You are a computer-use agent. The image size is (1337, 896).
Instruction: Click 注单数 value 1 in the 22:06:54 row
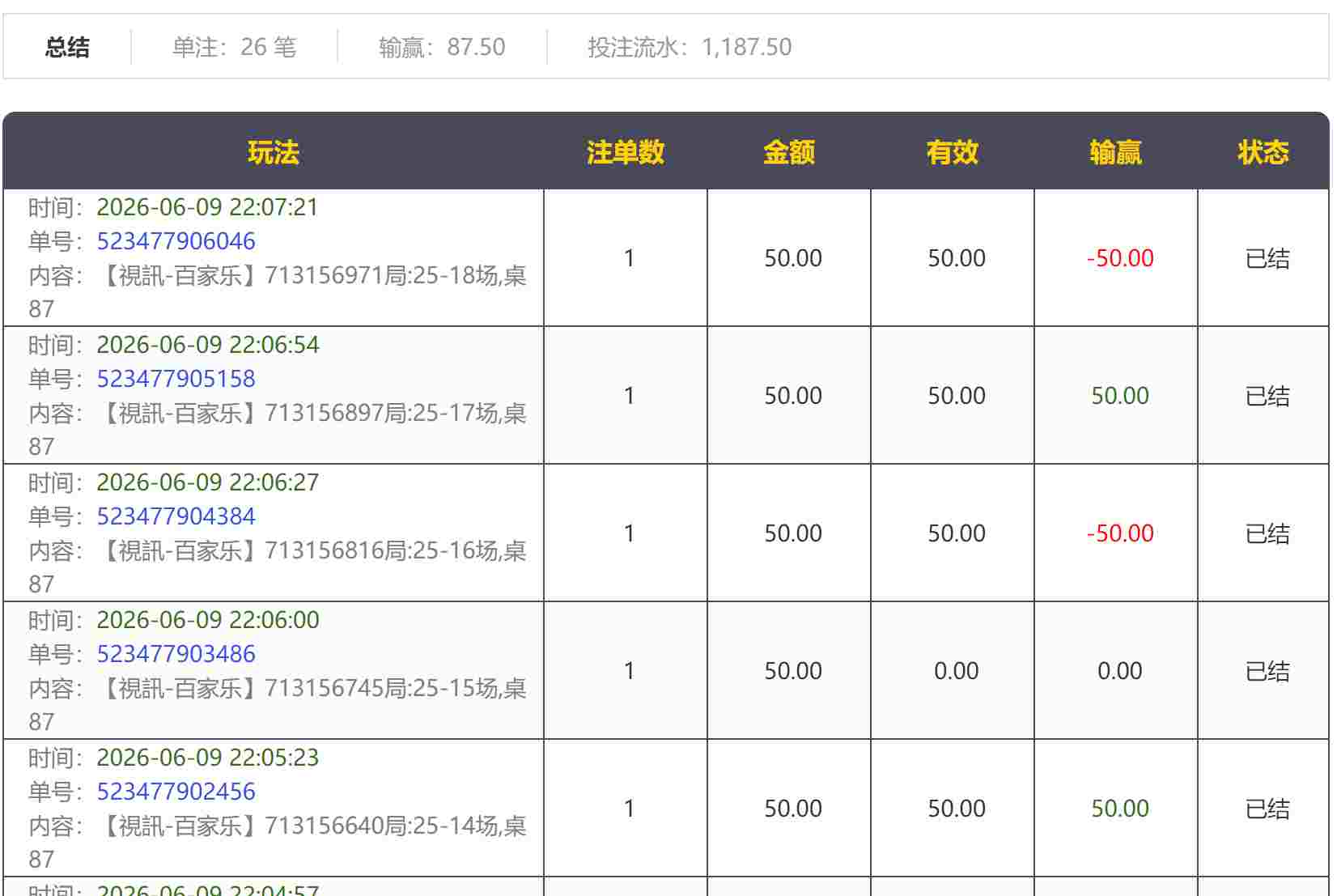coord(629,396)
